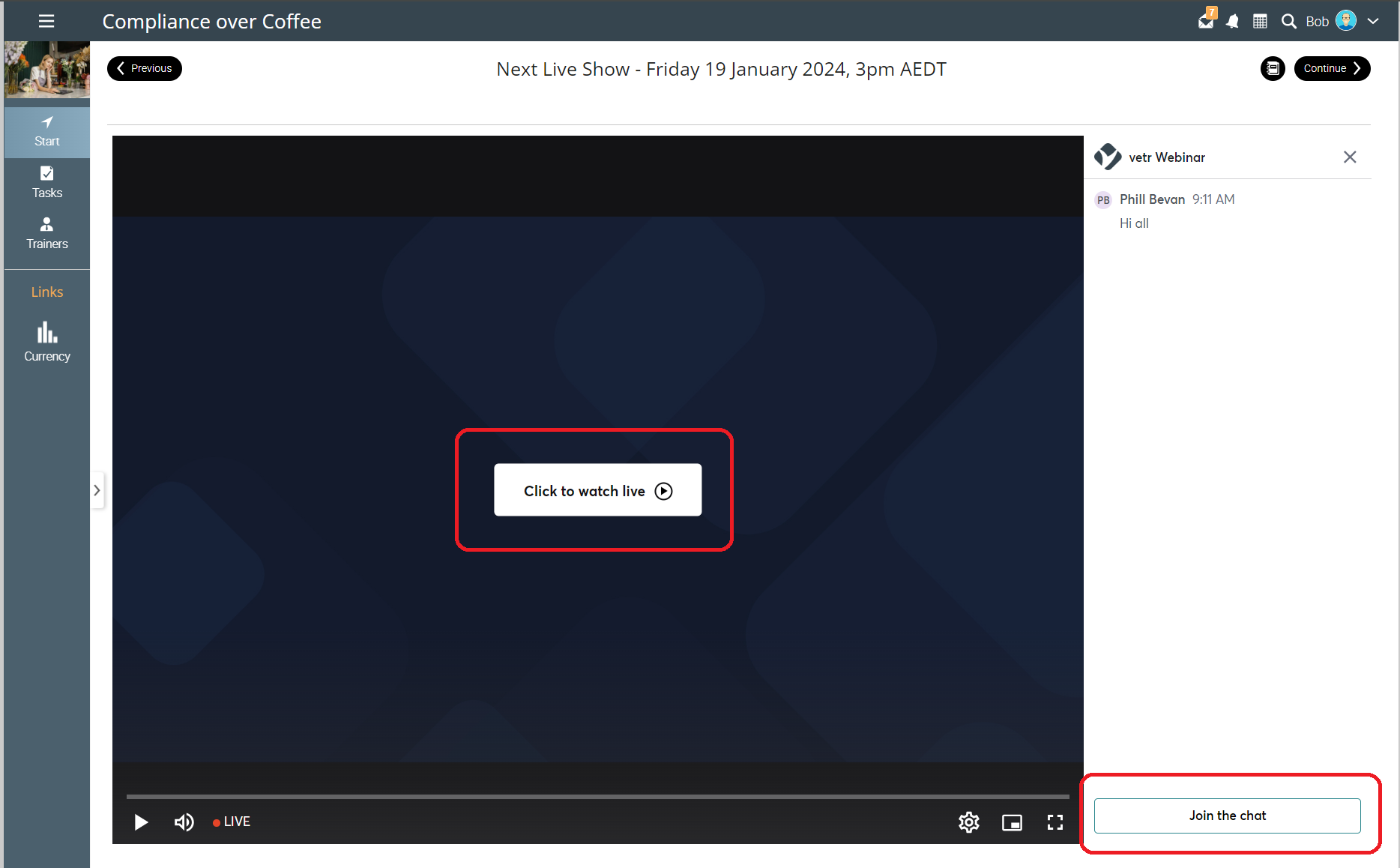Expand the user account dropdown arrow
Viewport: 1400px width, 868px height.
coord(1373,21)
